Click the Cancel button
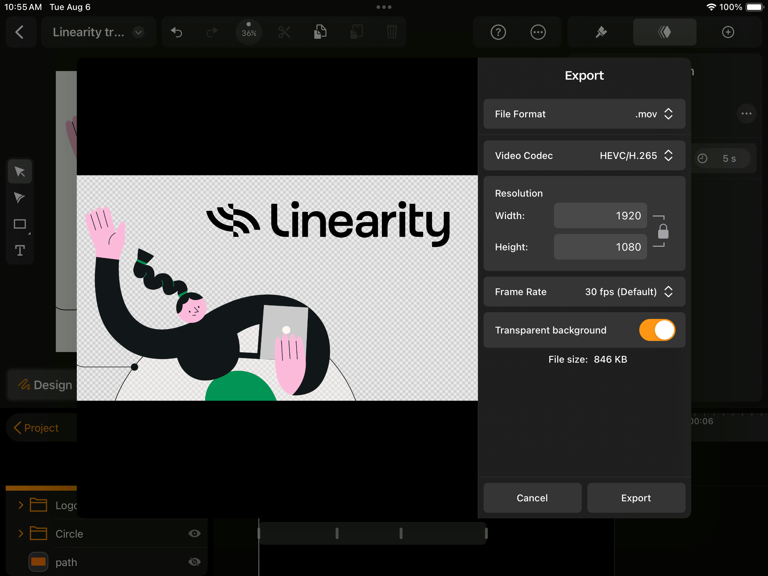This screenshot has width=768, height=576. point(532,498)
